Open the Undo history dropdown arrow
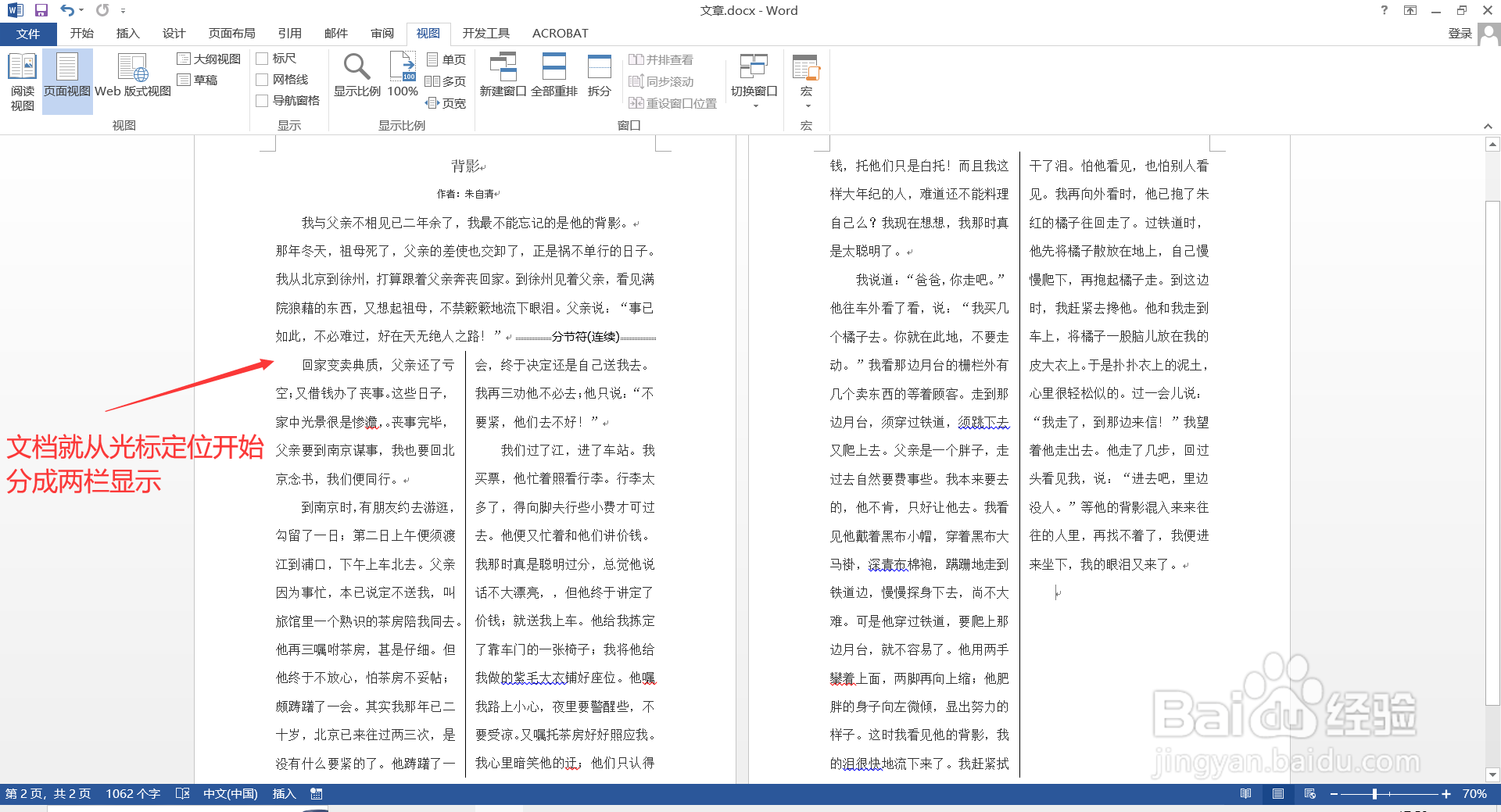This screenshot has width=1501, height=812. click(x=81, y=10)
